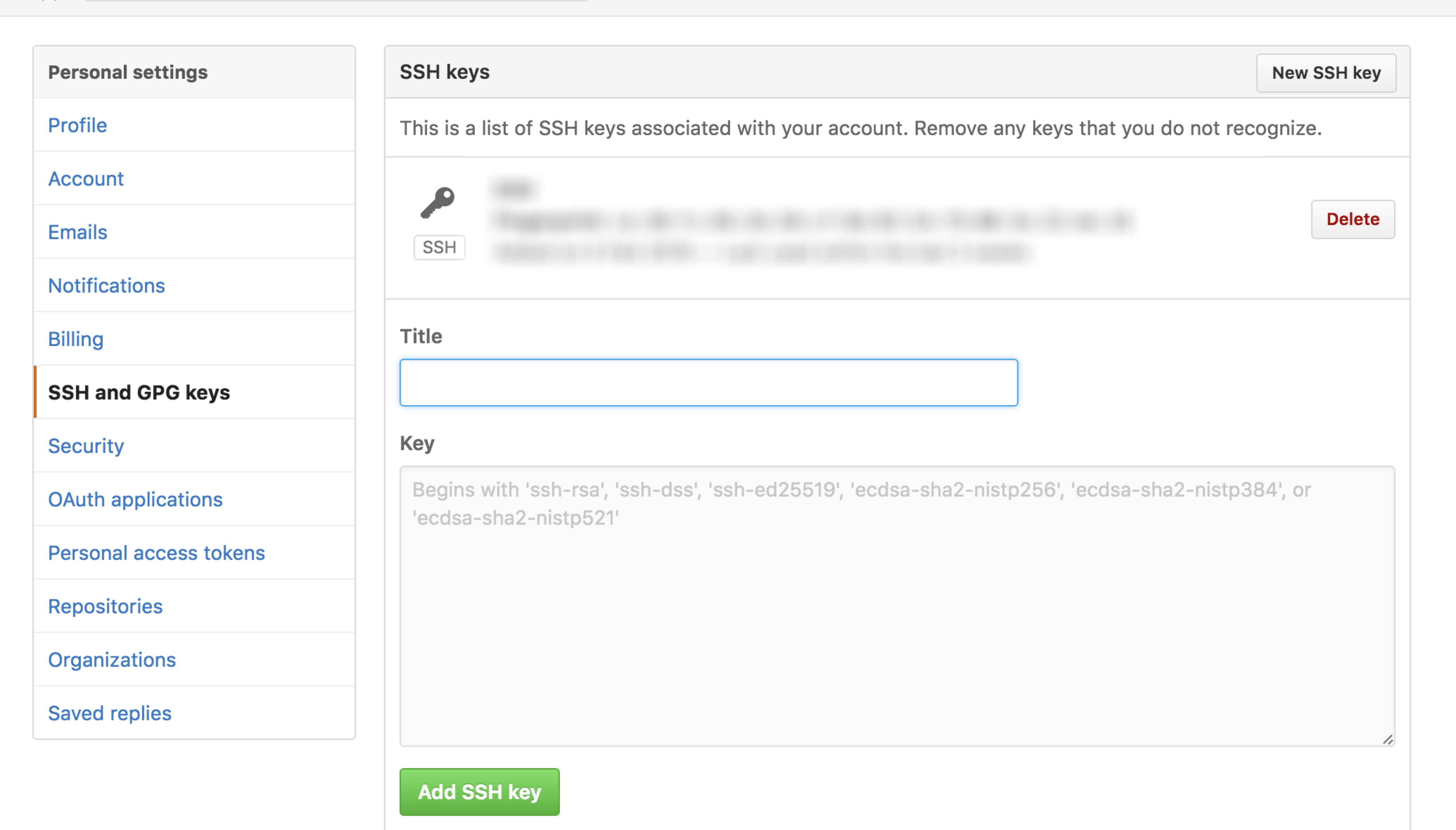This screenshot has width=1456, height=830.
Task: Go to Account settings
Action: point(85,178)
